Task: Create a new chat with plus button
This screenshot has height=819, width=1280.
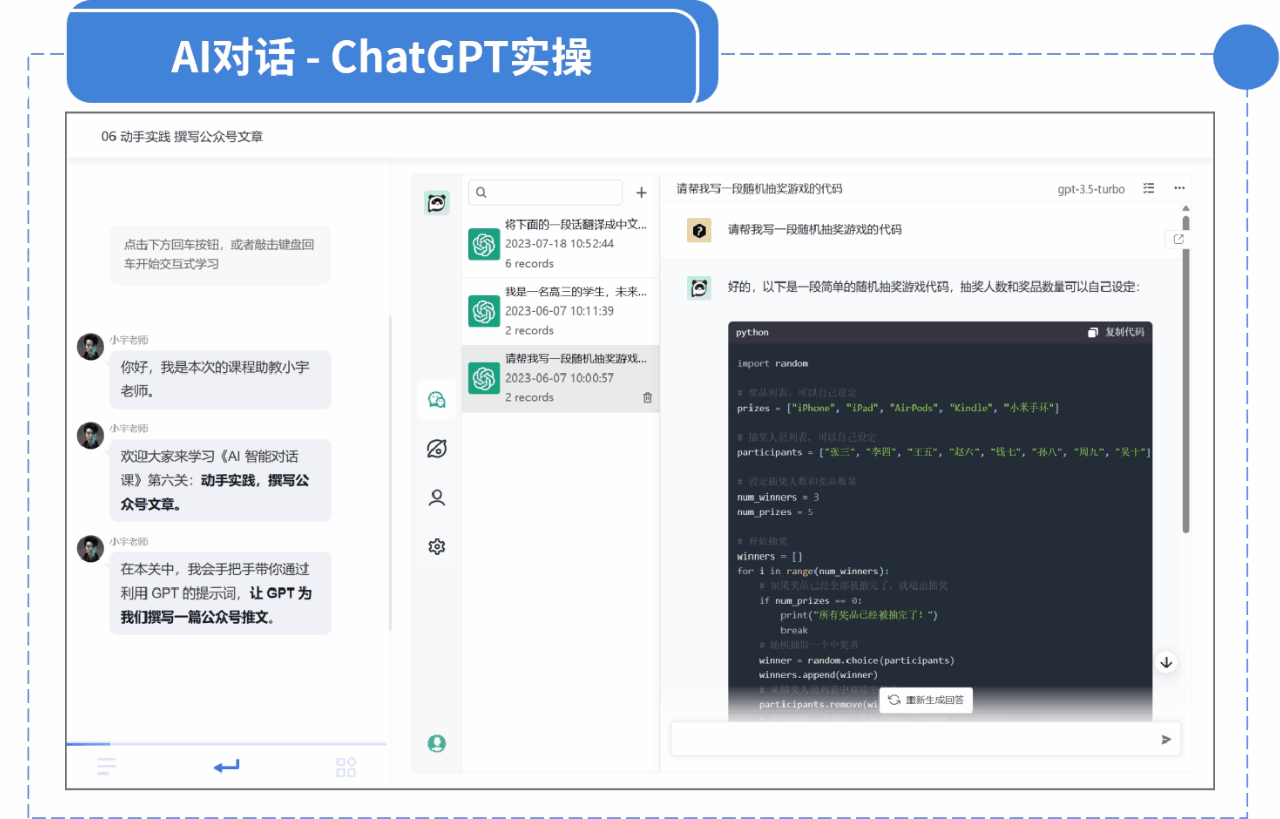Action: coord(641,193)
